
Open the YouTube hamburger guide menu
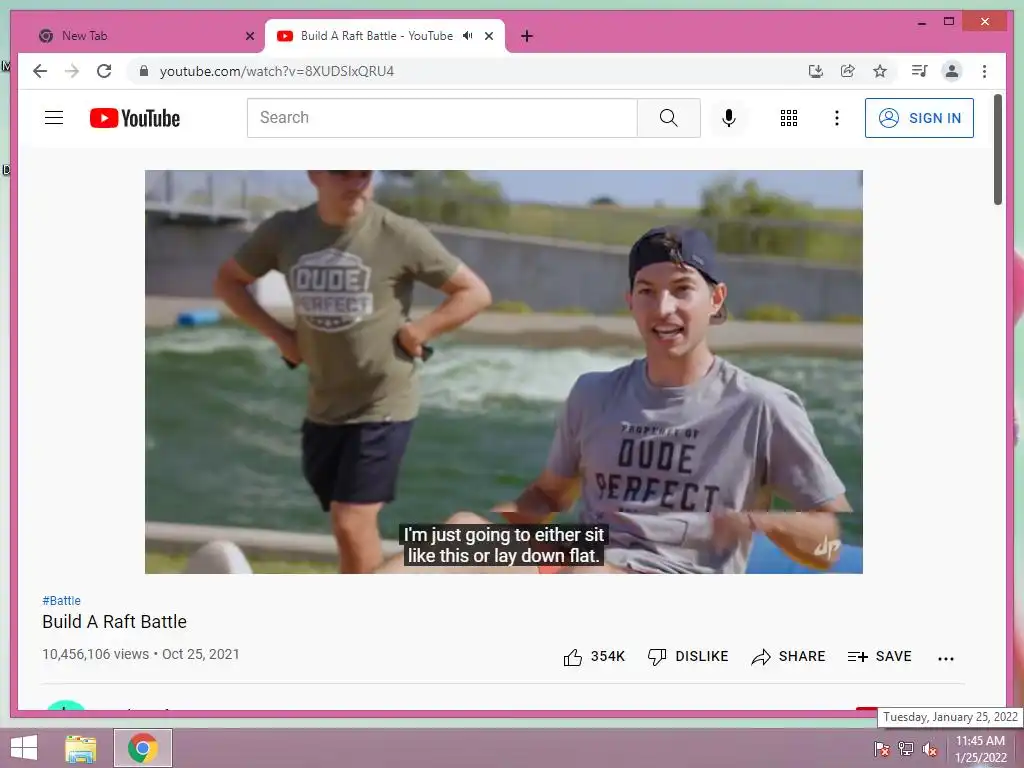(x=54, y=118)
